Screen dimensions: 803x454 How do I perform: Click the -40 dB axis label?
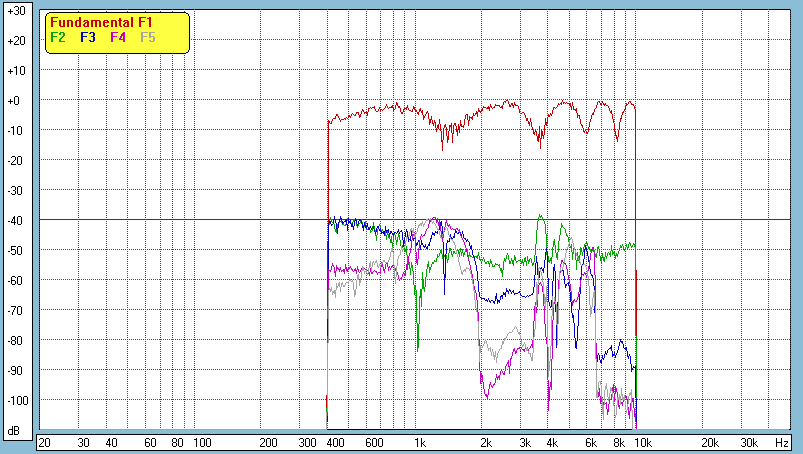tap(15, 221)
